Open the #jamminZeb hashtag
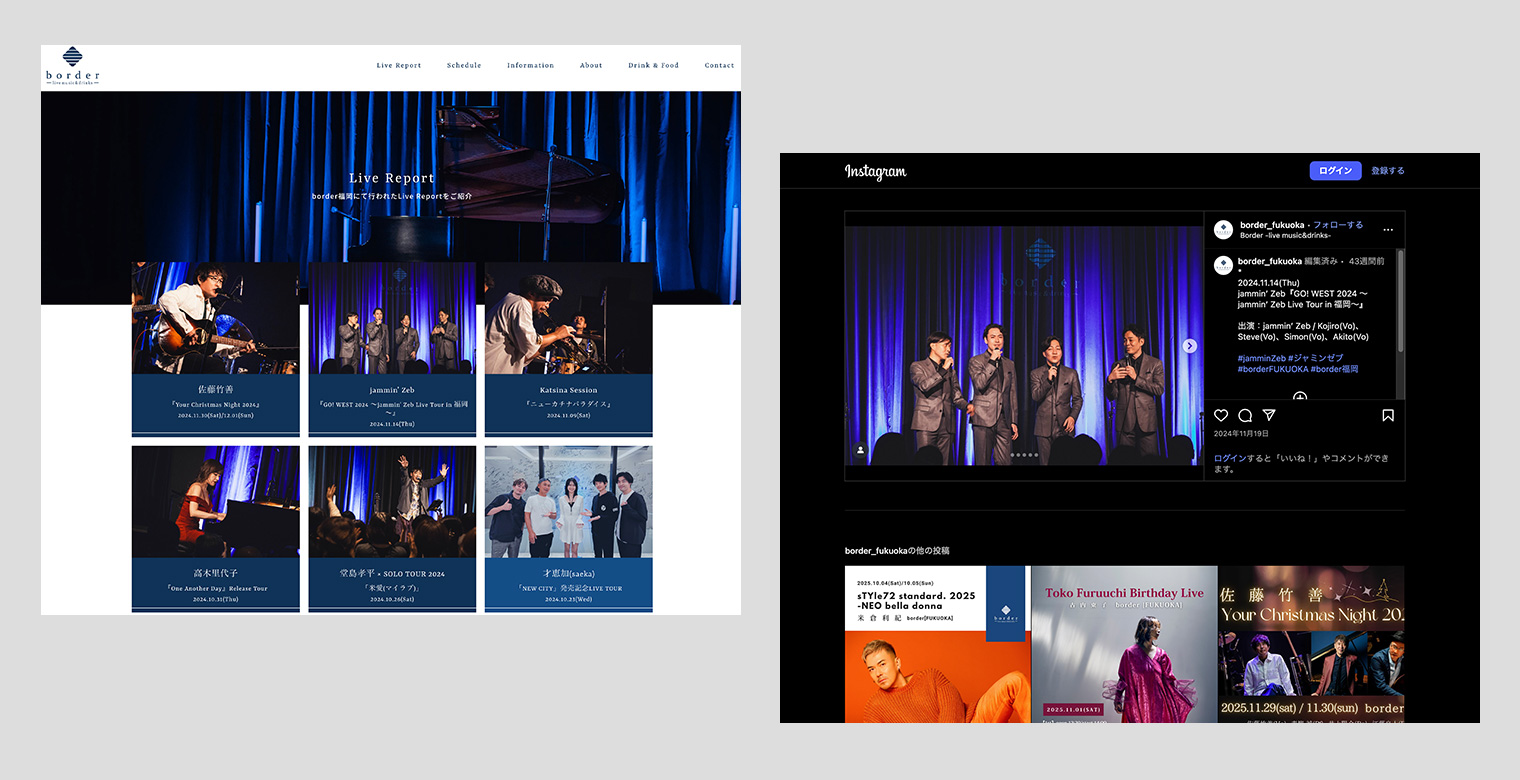Viewport: 1520px width, 780px height. point(1262,358)
